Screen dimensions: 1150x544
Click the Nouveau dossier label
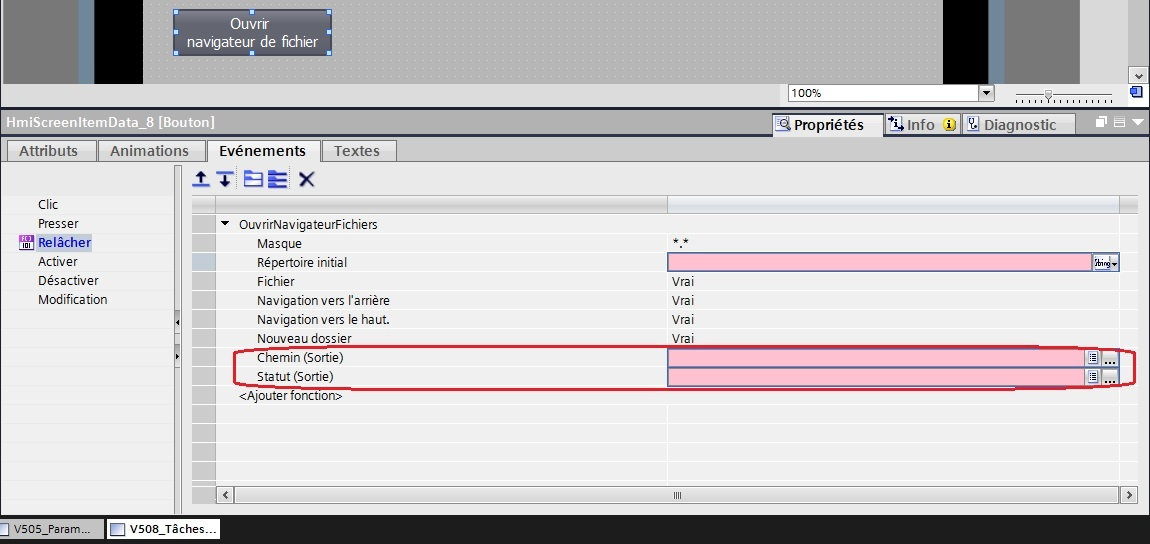pyautogui.click(x=304, y=339)
